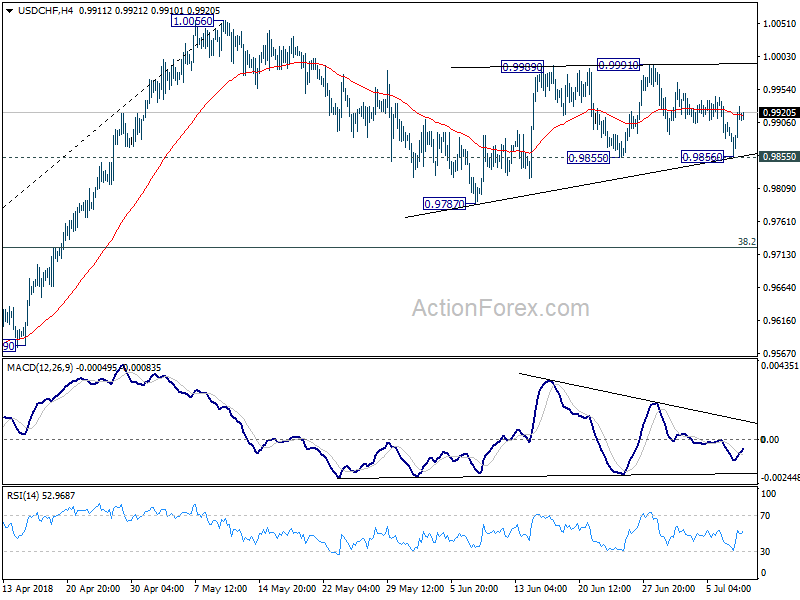Viewport: 800px width, 600px height.
Task: Select the 0.98550 swing low label
Action: tap(588, 158)
